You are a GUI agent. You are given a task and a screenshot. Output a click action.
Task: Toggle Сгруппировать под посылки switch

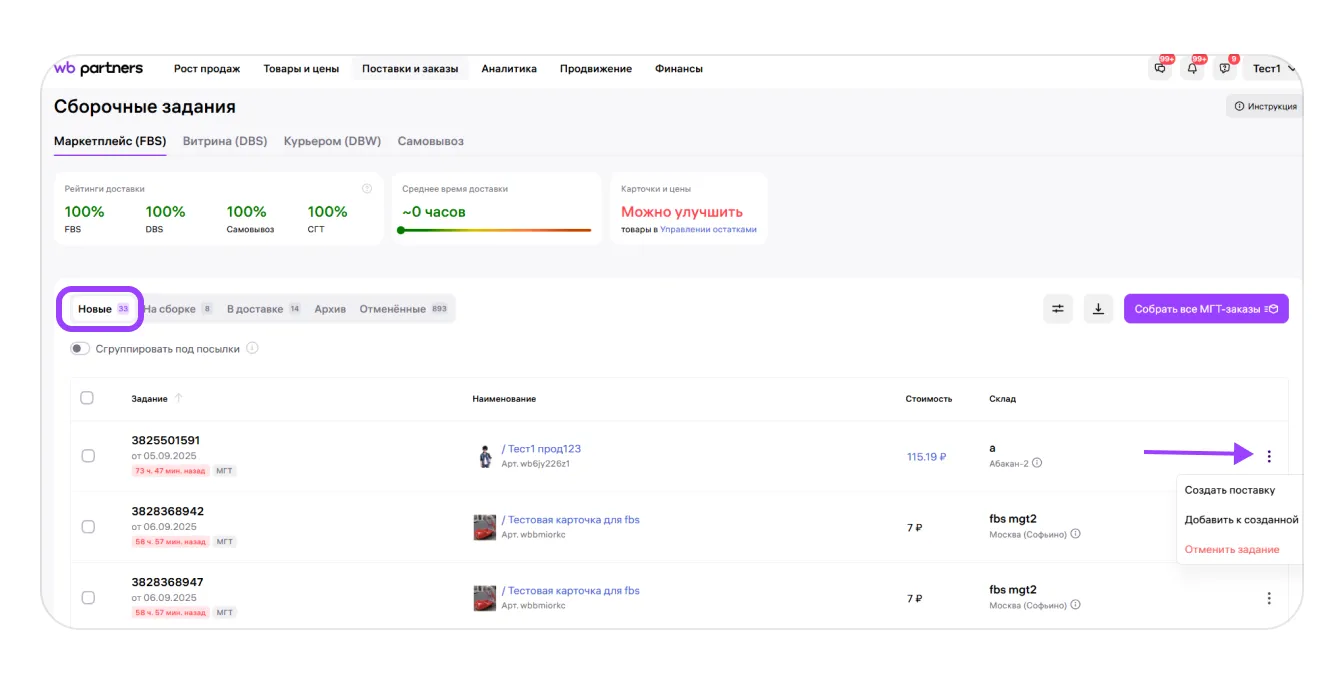point(80,349)
